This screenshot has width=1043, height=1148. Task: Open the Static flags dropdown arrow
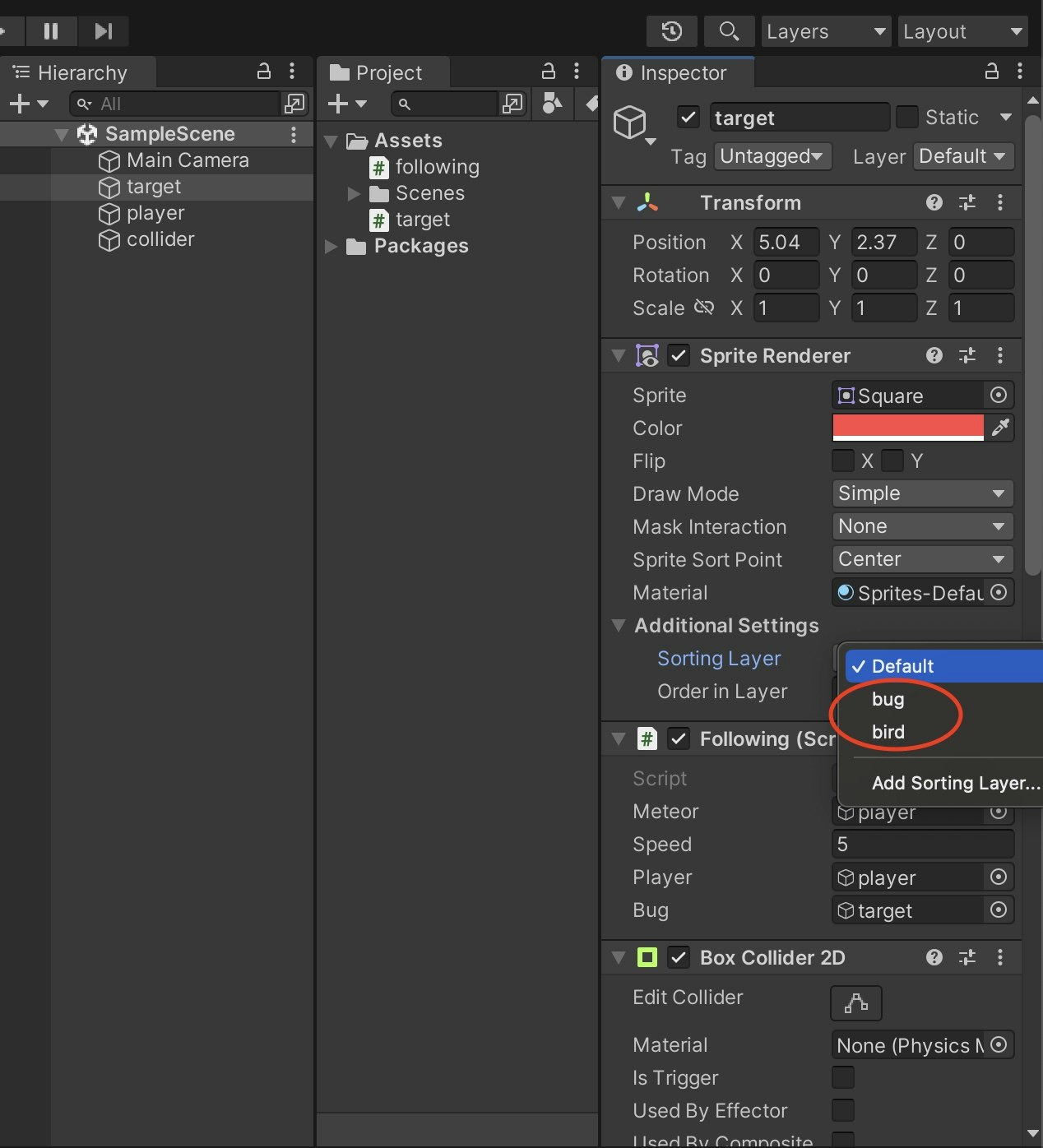pos(1005,117)
